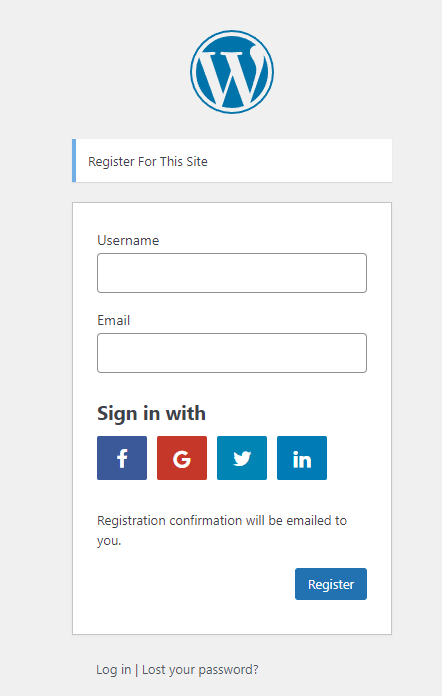
Task: Submit the form with the Register button
Action: pos(331,584)
